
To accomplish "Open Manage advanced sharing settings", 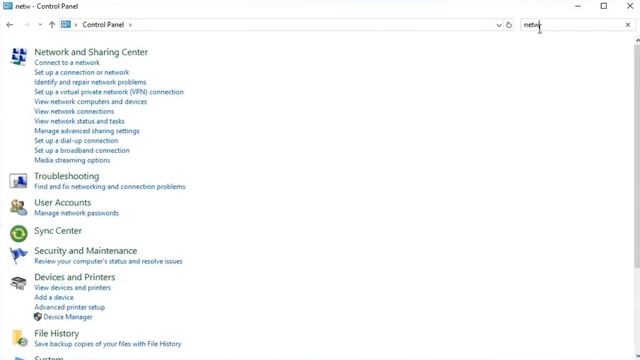I will coord(87,131).
